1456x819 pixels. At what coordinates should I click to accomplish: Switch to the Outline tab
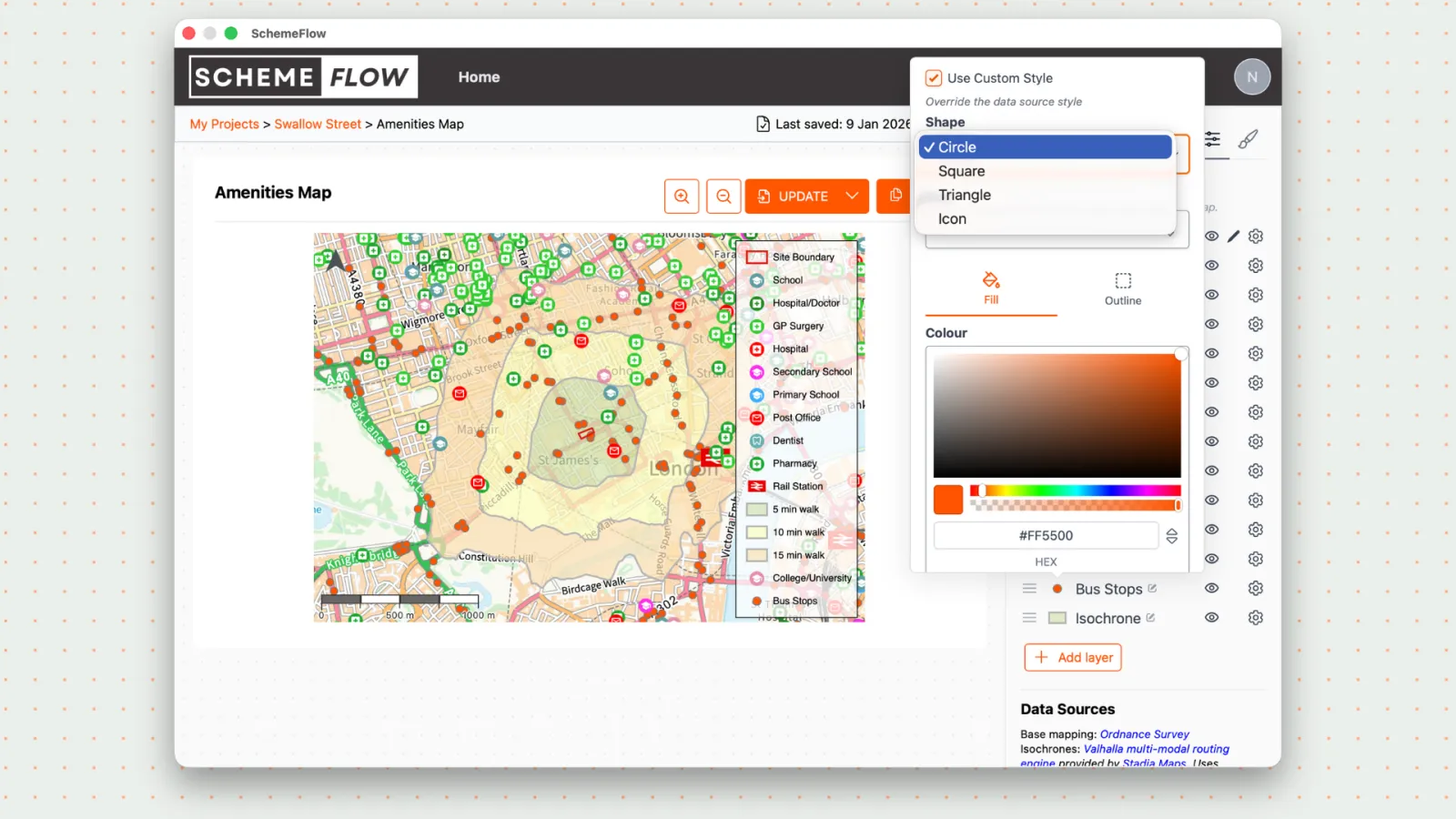1123,288
